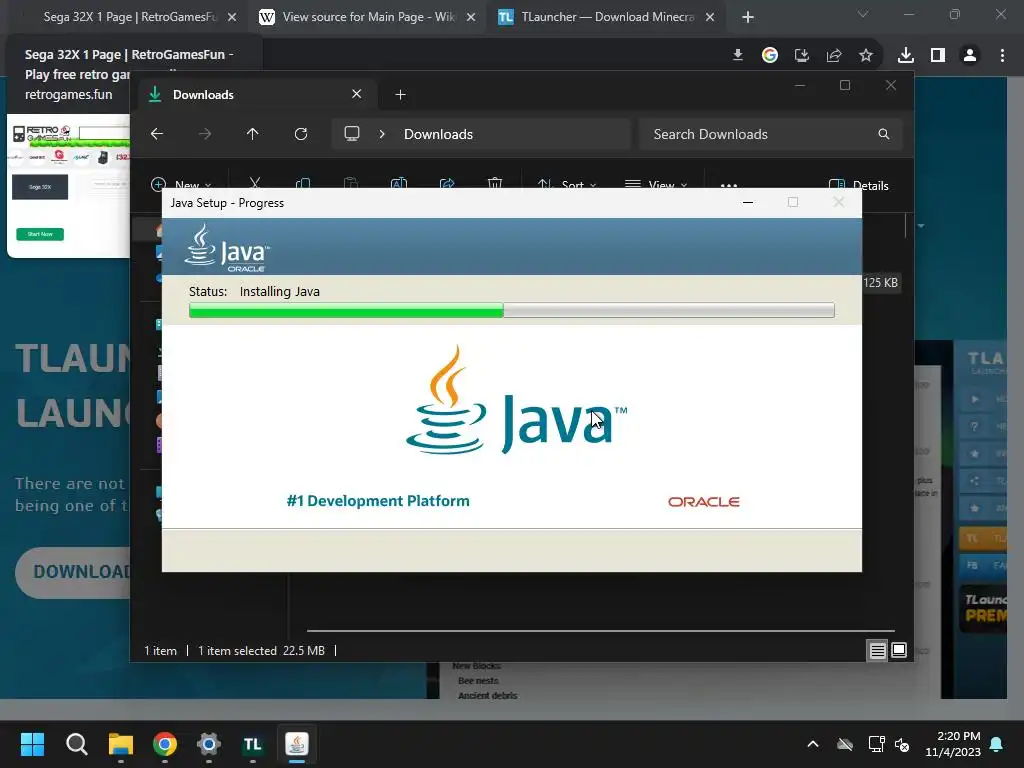Open Chrome downloads tray icon
This screenshot has height=768, width=1024.
click(906, 56)
